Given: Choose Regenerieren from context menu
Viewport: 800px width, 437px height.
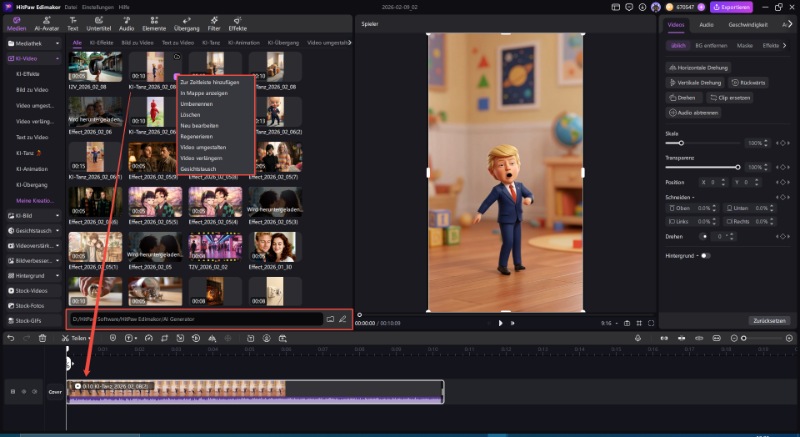Looking at the screenshot, I should 196,137.
